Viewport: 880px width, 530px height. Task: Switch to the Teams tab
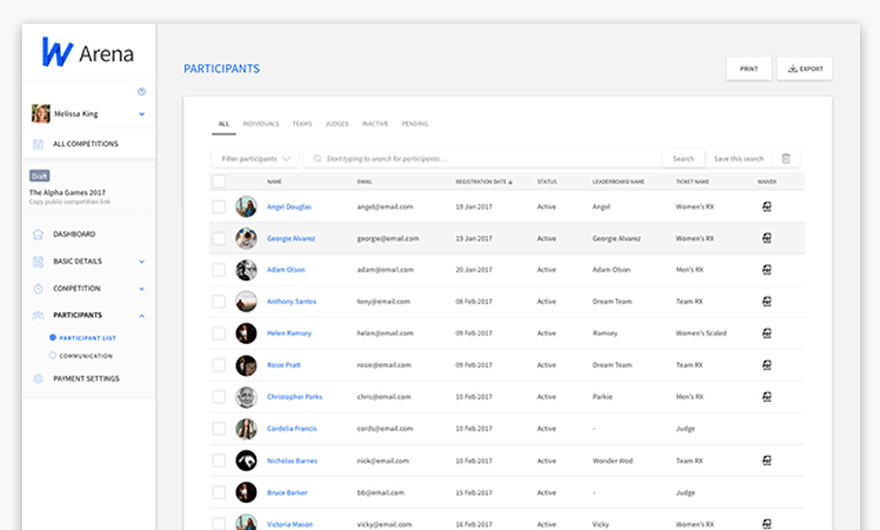(x=302, y=124)
